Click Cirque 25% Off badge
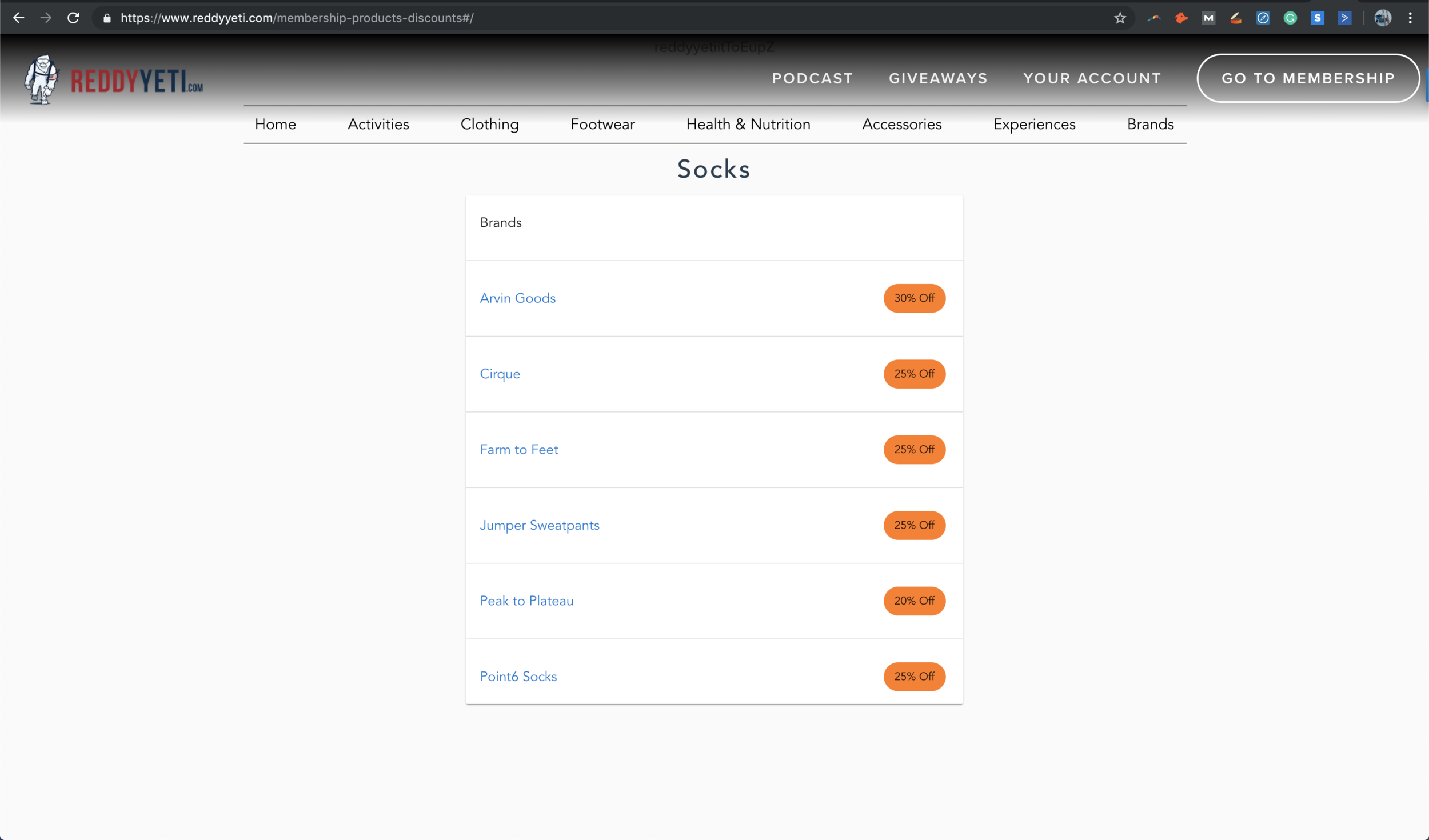Screen dimensions: 1429x840 tap(915, 374)
